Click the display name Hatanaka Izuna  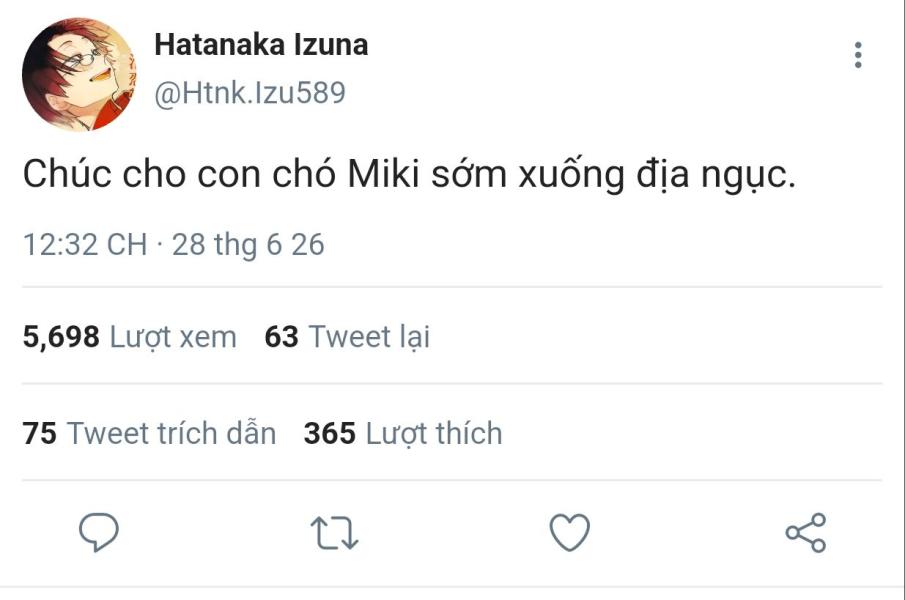261,45
